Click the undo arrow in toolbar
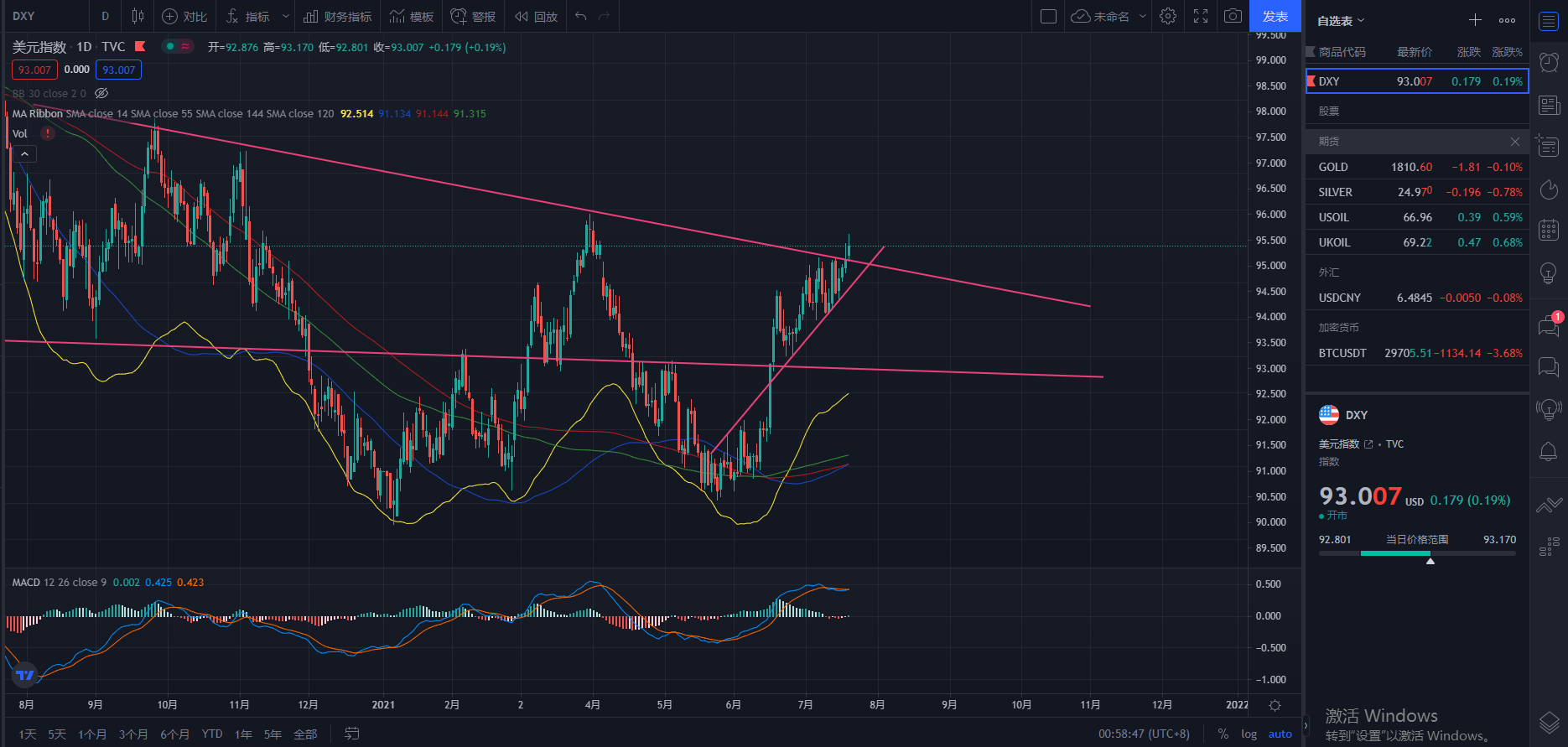 [x=580, y=16]
